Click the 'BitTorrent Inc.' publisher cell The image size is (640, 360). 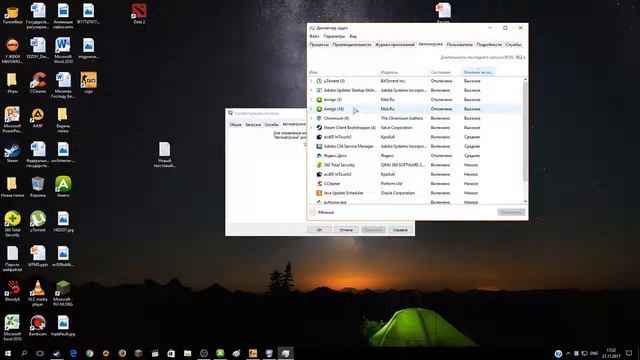point(393,81)
